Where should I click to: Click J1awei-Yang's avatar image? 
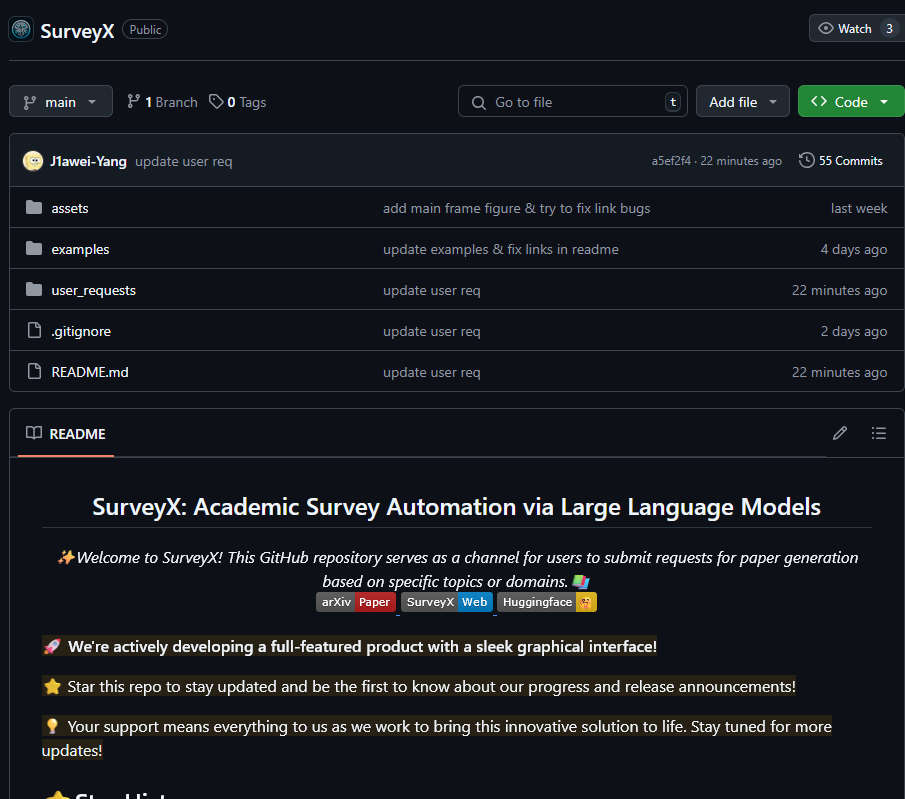pyautogui.click(x=33, y=161)
